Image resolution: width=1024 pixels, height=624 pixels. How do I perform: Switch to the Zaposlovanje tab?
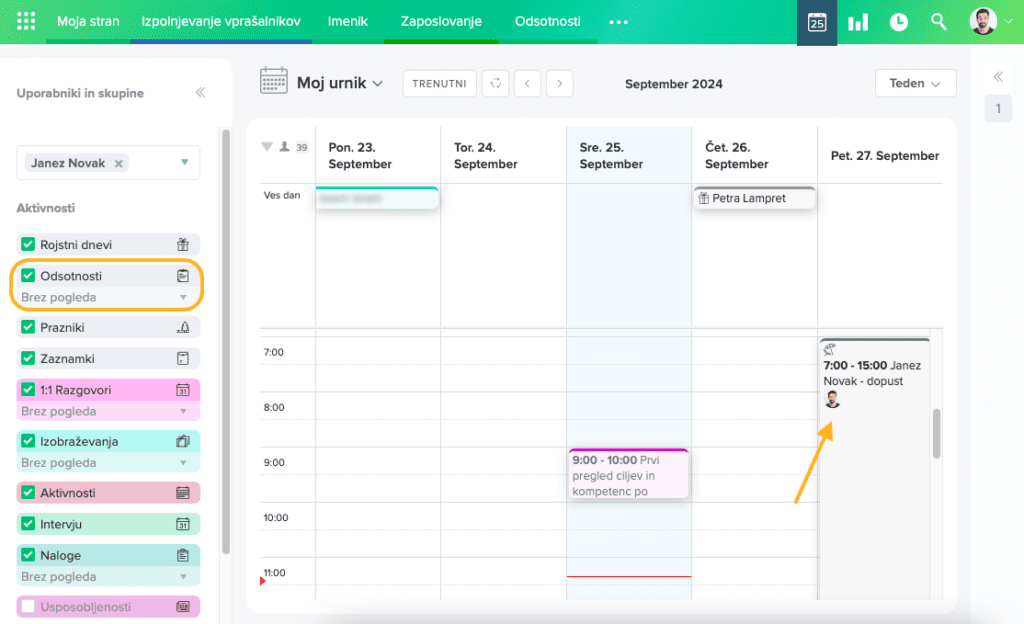coord(441,22)
